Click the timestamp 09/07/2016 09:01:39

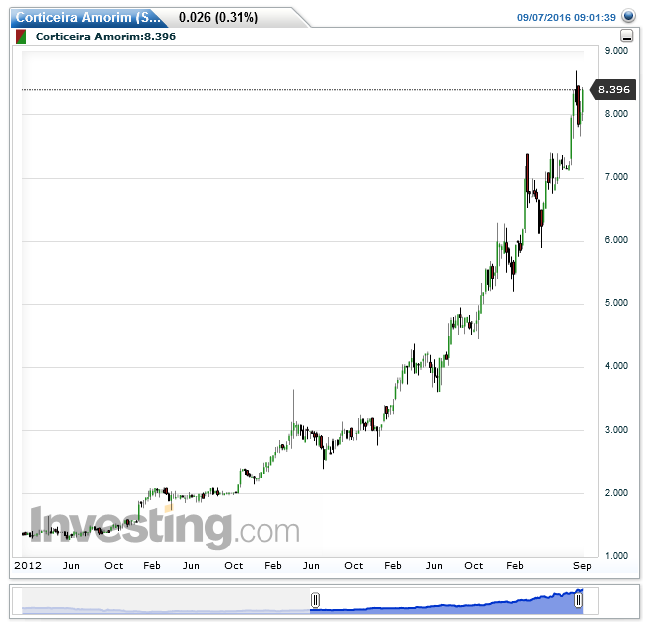pos(566,17)
